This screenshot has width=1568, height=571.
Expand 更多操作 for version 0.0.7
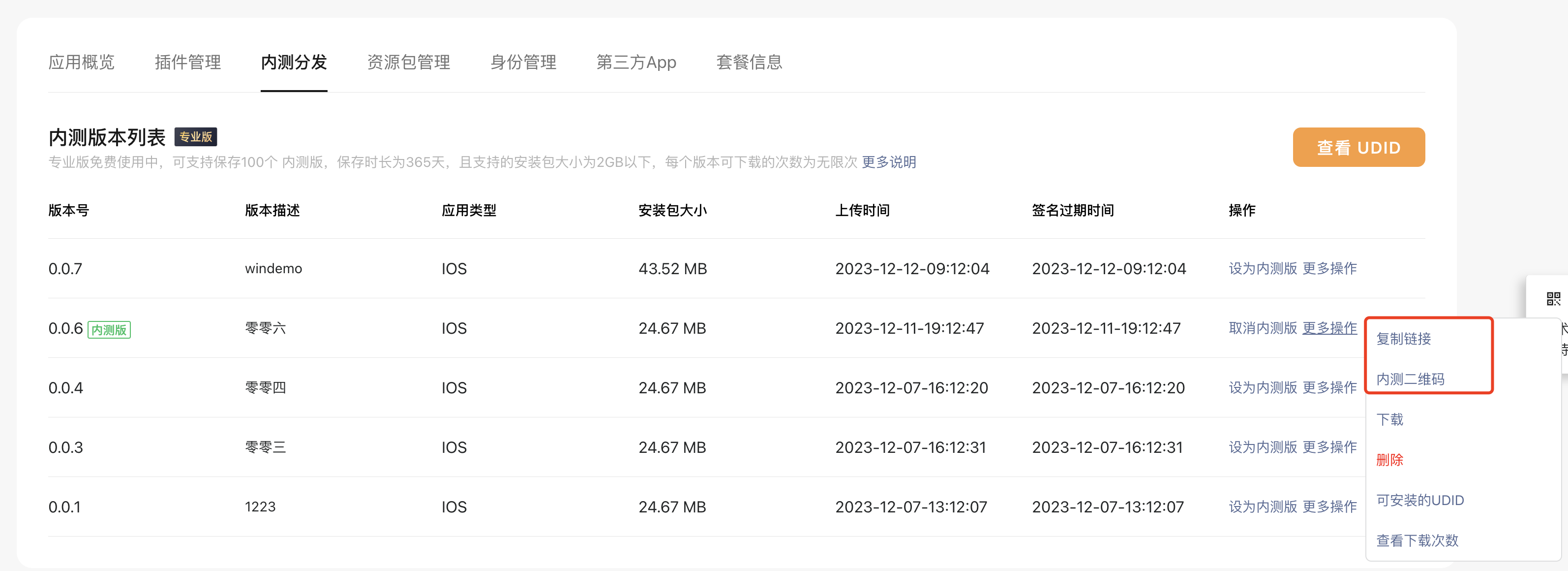click(x=1329, y=269)
